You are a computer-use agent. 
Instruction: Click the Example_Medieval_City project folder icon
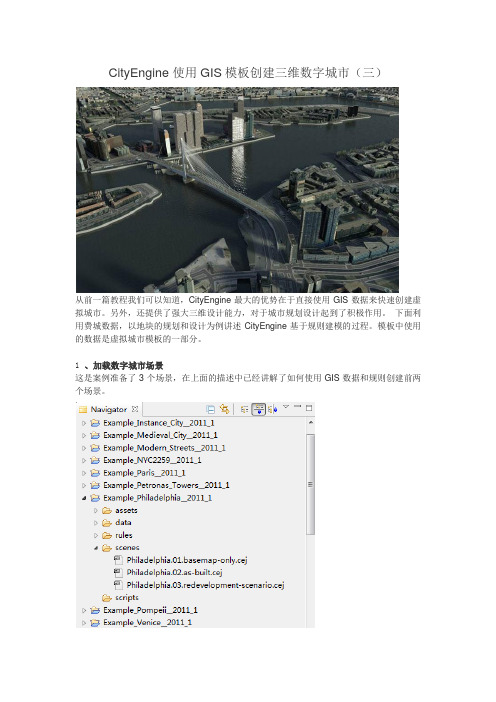(95, 435)
